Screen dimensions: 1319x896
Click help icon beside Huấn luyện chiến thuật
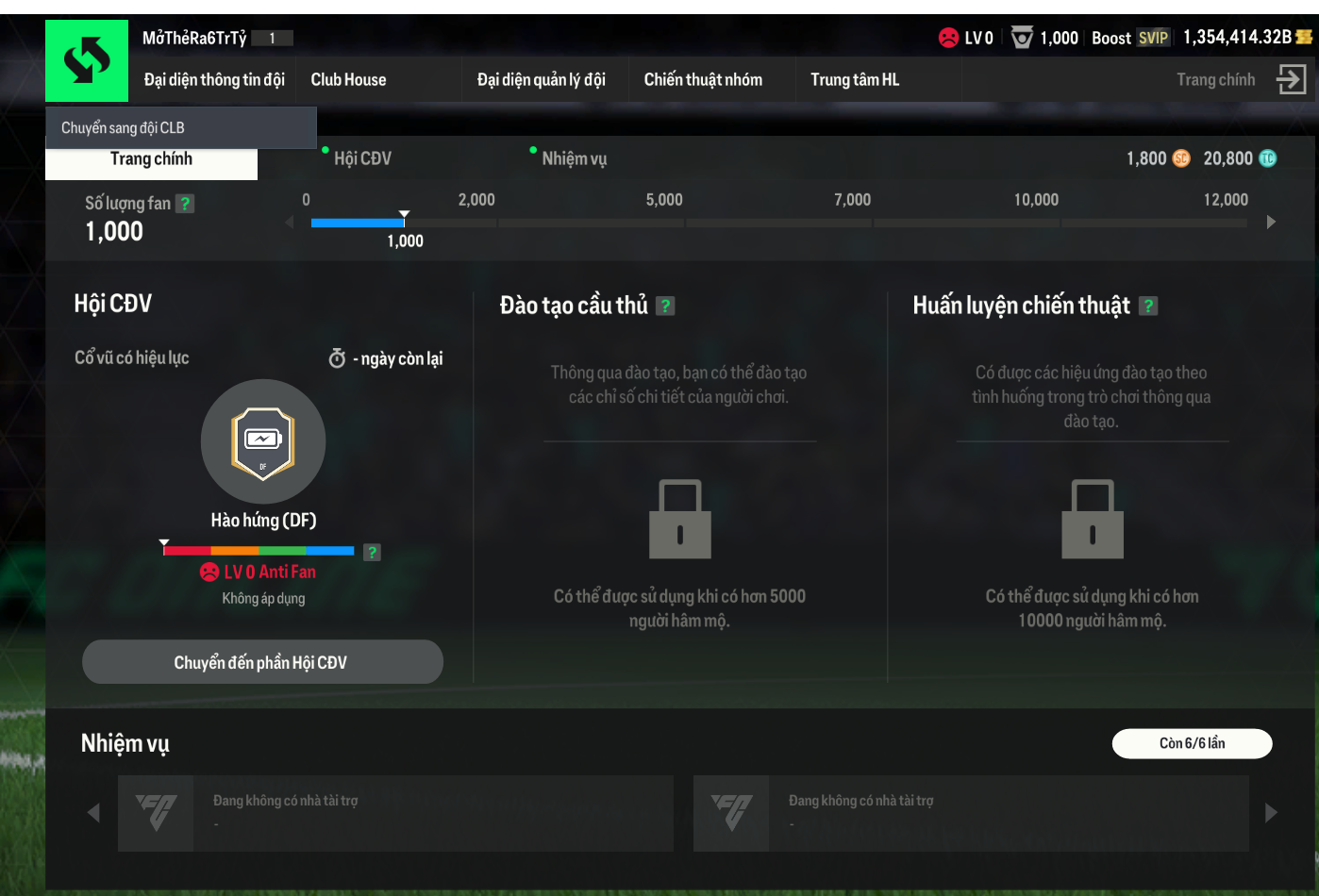tap(1148, 306)
